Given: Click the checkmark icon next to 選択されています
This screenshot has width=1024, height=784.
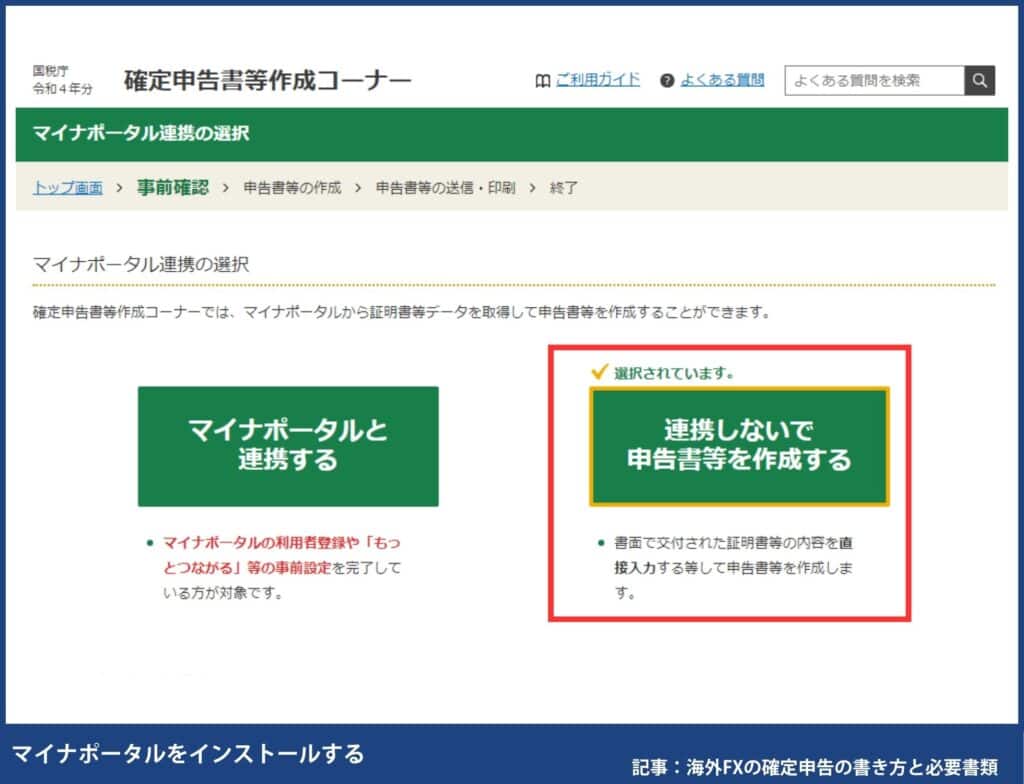Looking at the screenshot, I should click(x=599, y=372).
